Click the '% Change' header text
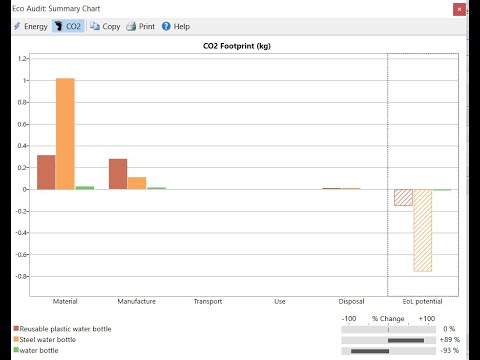Viewport: 480px width, 360px height. (x=388, y=319)
